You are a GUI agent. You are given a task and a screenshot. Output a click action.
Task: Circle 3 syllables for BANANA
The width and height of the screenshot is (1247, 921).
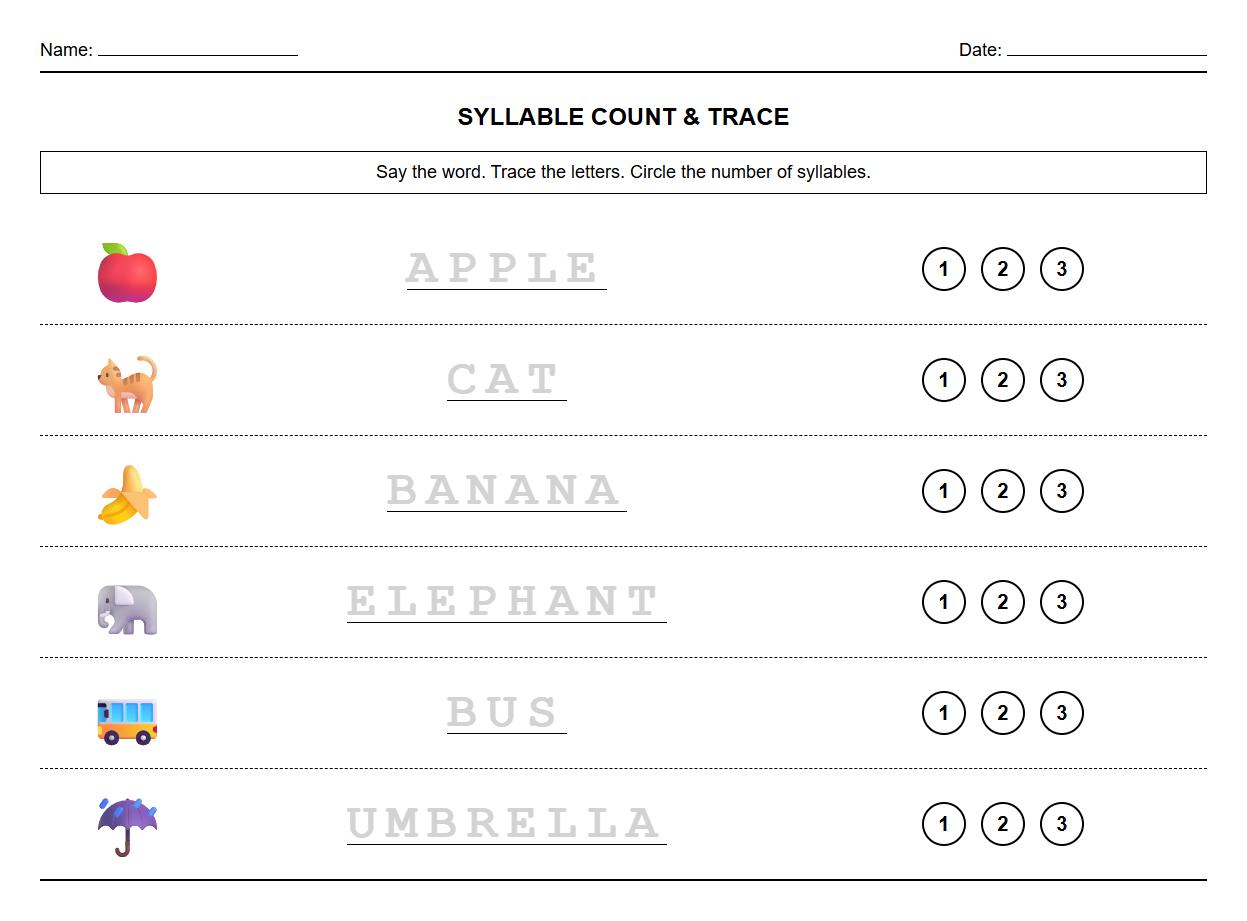(1061, 491)
